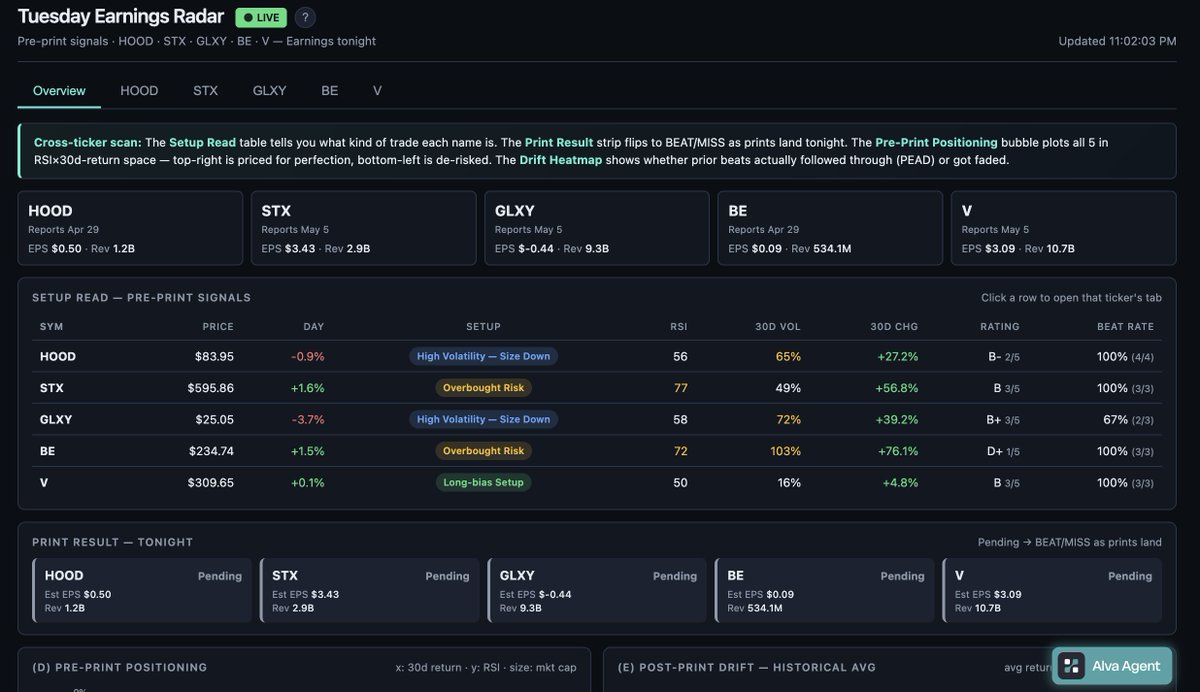Click the STX summary card with EPS $3.43
Viewport: 1200px width, 692px height.
363,228
